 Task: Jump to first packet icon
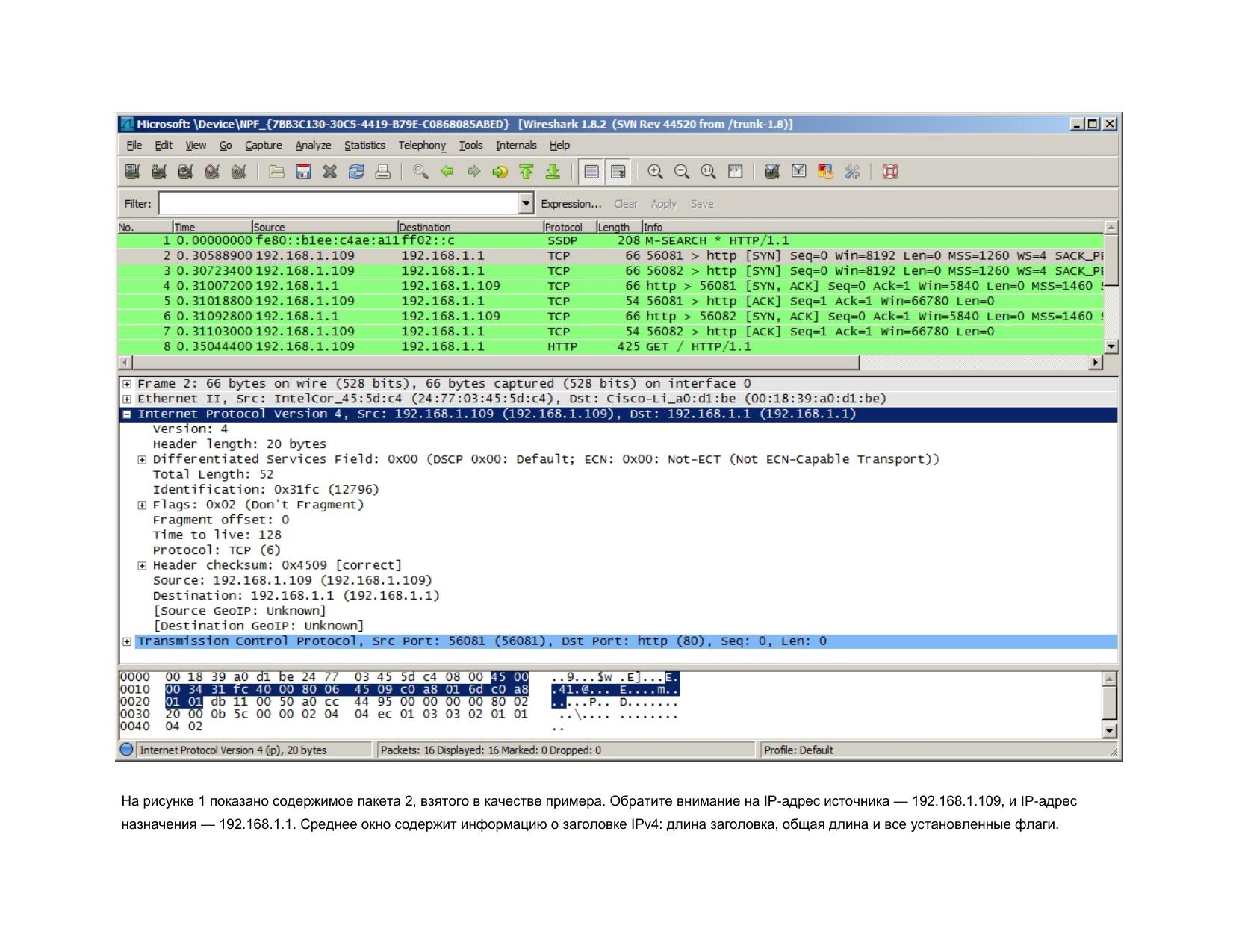(527, 172)
